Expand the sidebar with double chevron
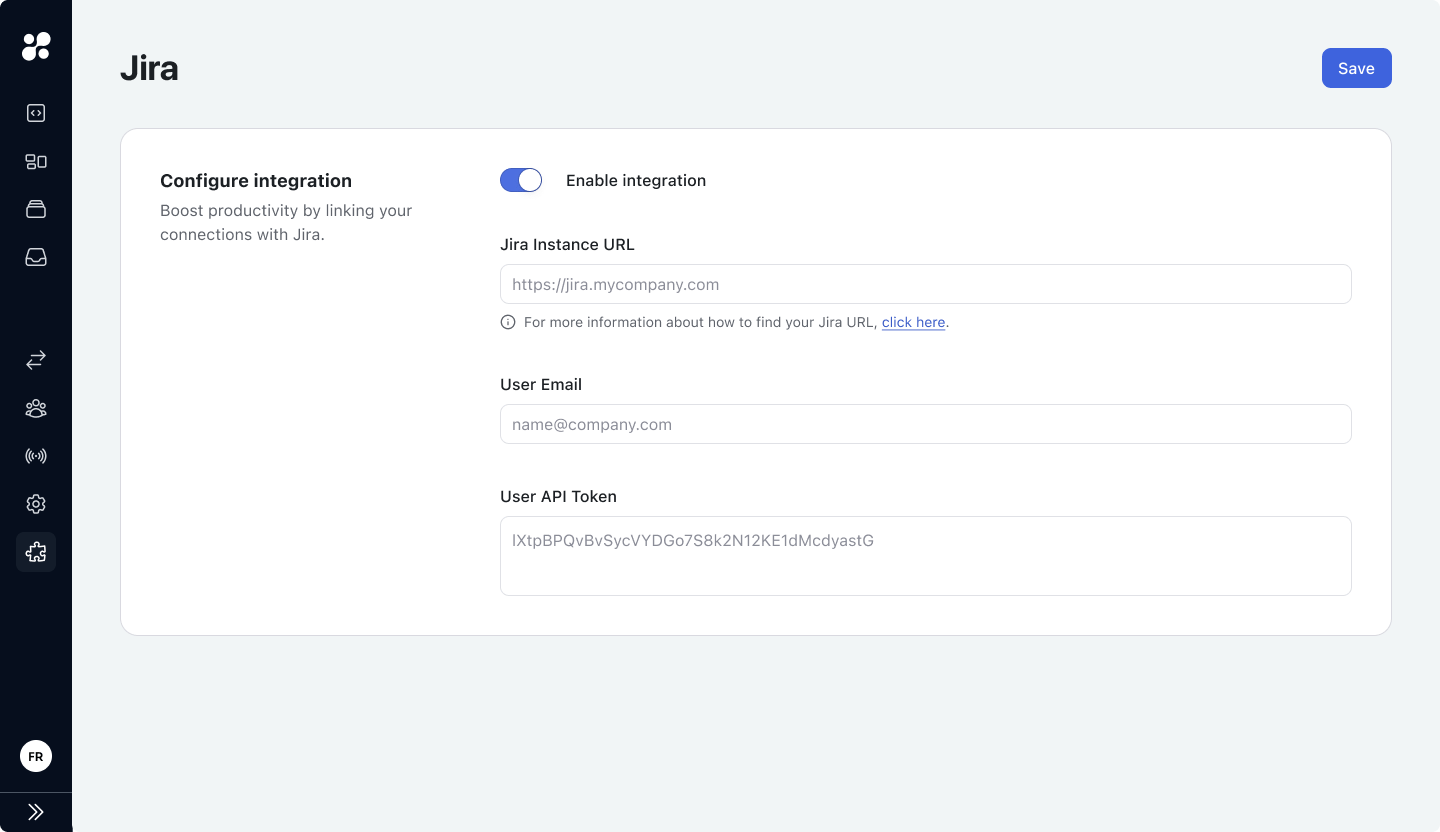 click(36, 812)
